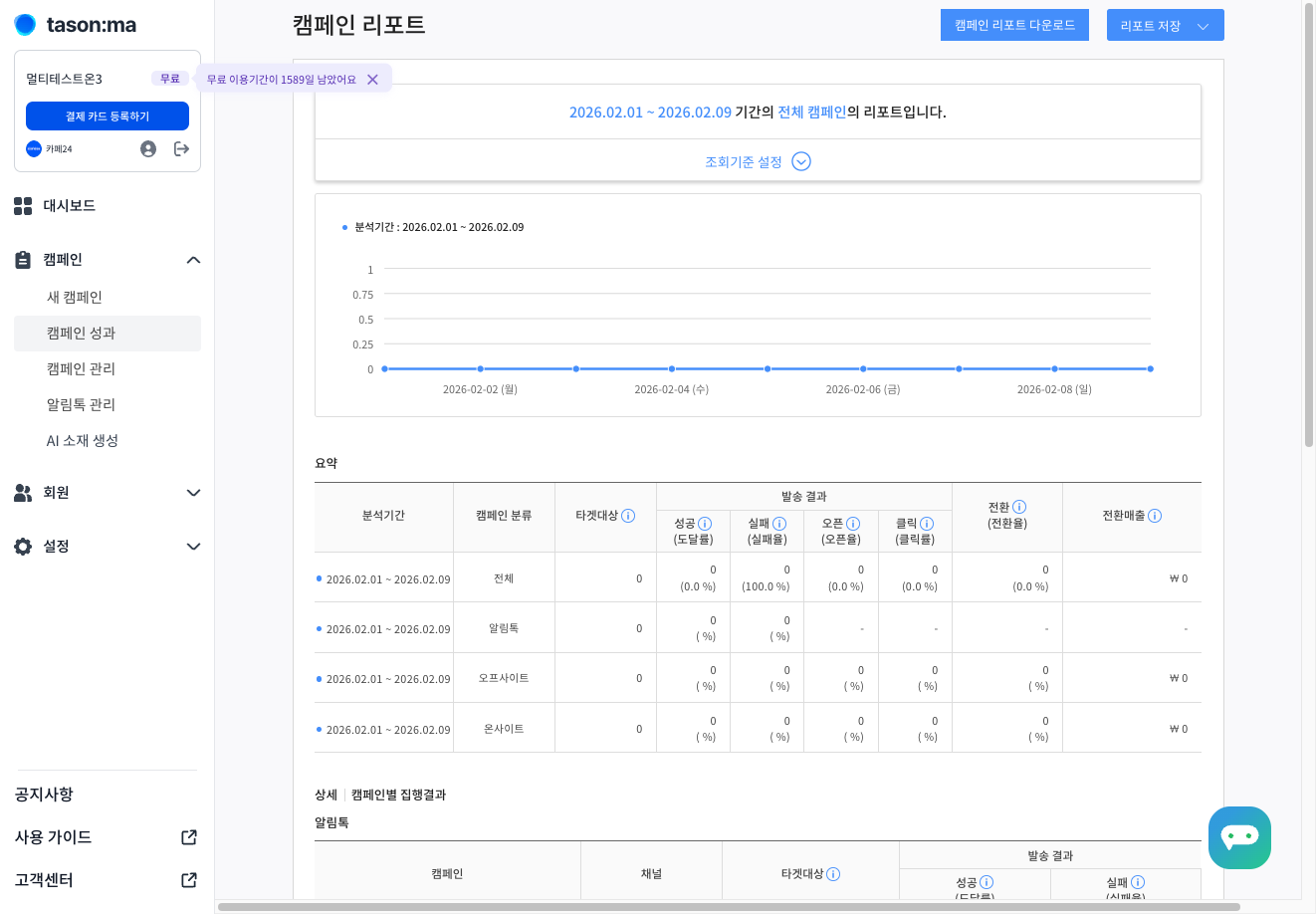Click the 대시보드 grid icon

(x=23, y=206)
